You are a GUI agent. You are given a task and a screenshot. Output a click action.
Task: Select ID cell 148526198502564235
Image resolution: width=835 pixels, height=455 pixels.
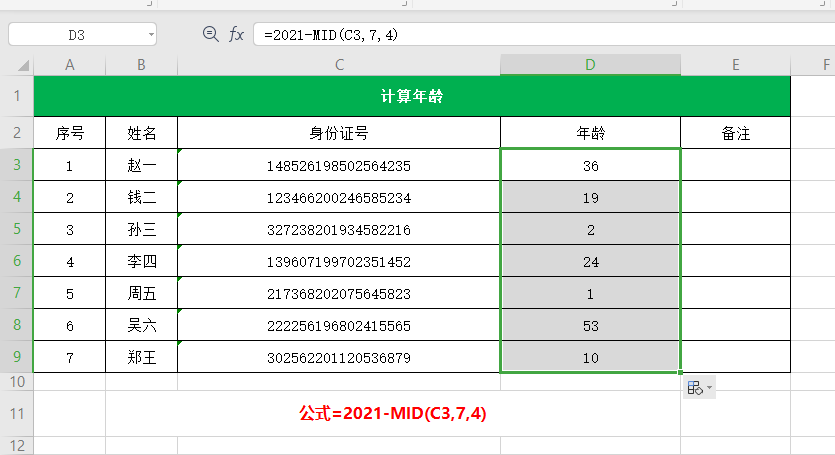339,165
